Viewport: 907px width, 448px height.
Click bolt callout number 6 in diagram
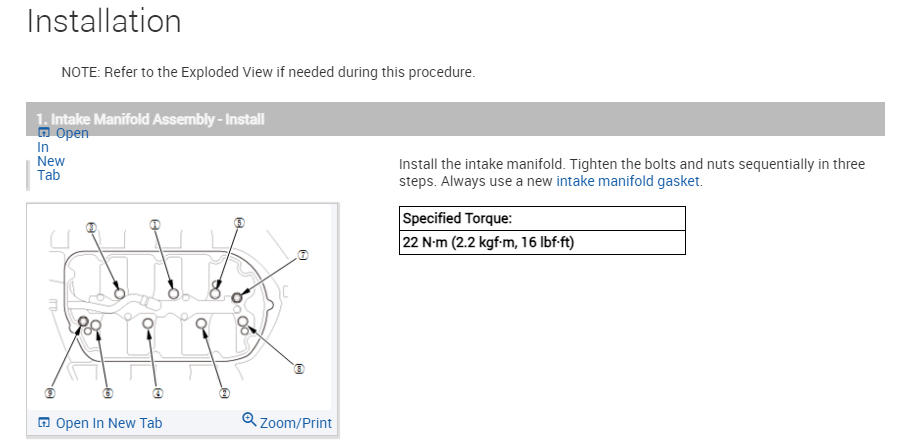click(107, 392)
